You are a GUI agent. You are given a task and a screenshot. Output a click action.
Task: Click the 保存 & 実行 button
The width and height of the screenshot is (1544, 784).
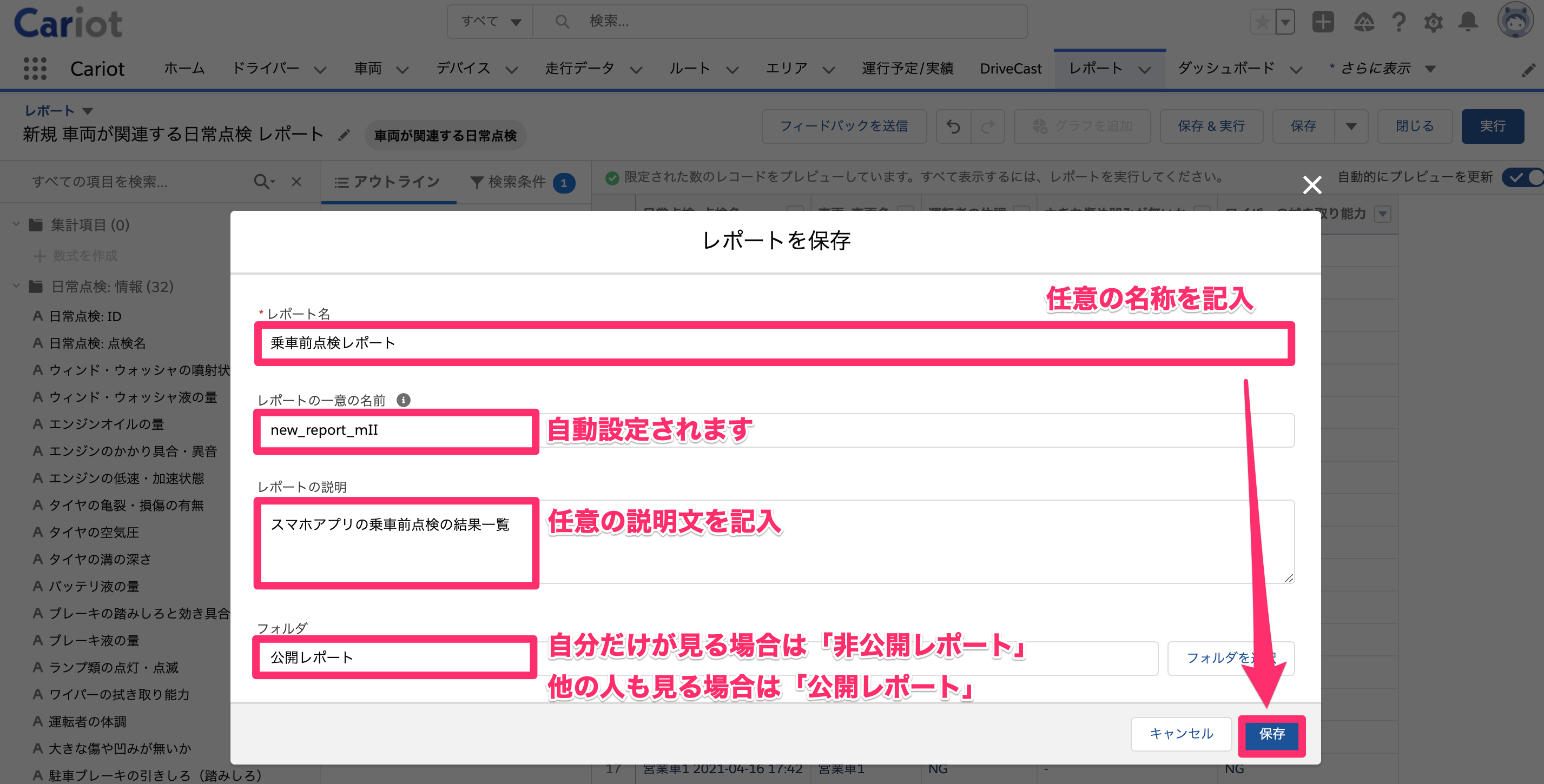tap(1211, 127)
